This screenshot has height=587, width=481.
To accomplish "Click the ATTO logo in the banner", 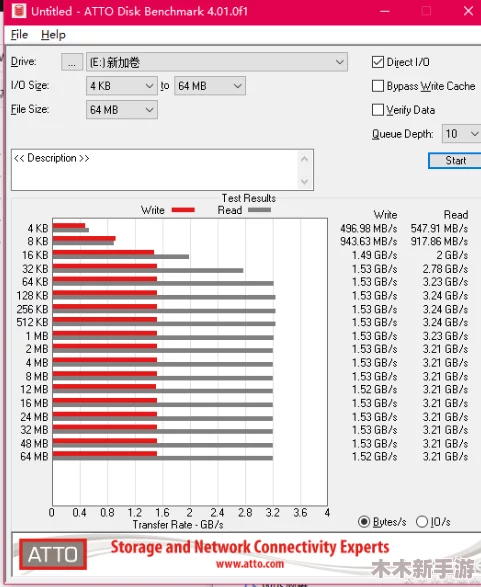I will coord(53,554).
